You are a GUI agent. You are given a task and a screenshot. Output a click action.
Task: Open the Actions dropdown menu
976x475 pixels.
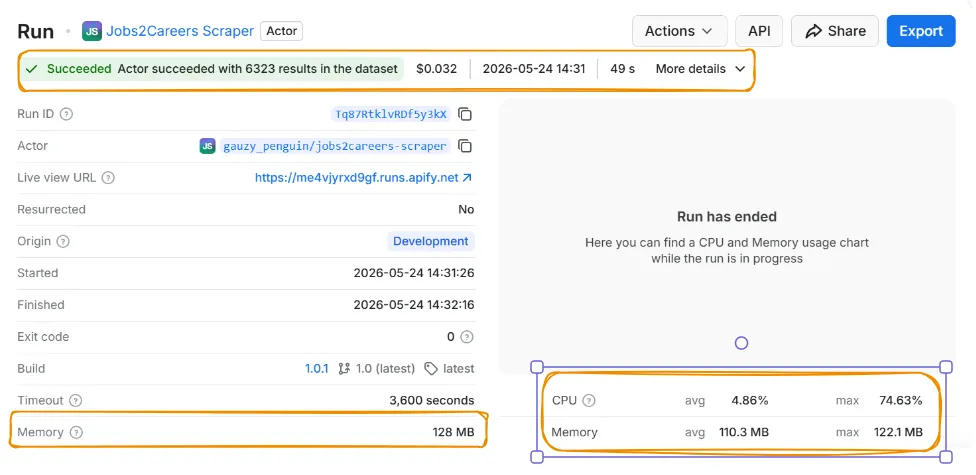tap(679, 31)
